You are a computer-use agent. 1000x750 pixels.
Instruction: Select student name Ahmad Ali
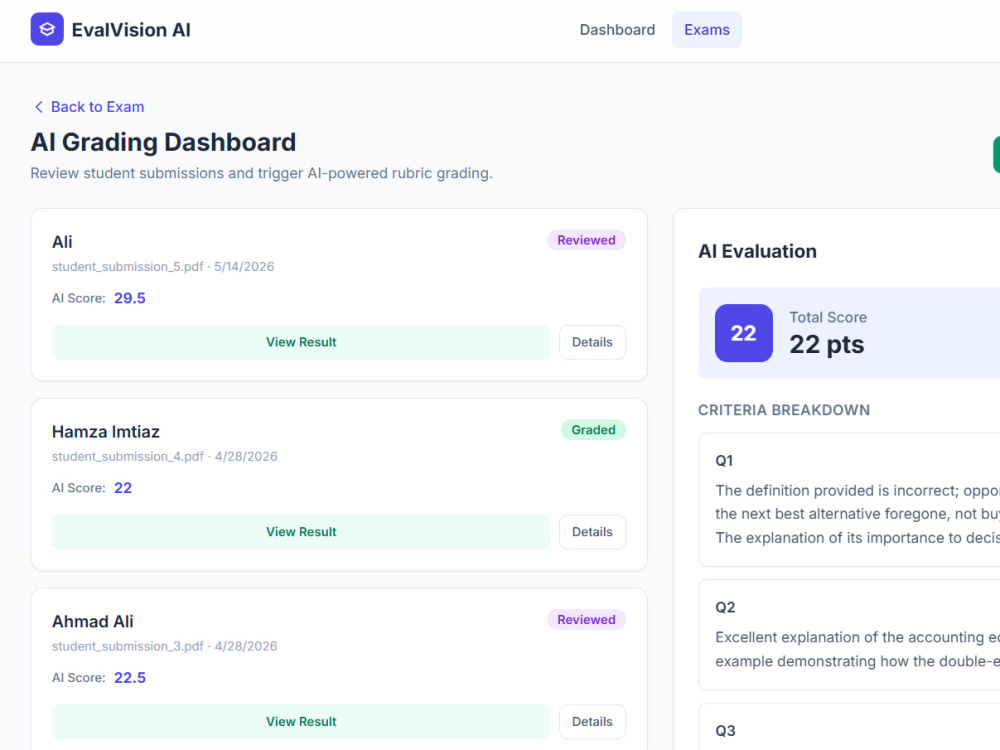pos(92,621)
